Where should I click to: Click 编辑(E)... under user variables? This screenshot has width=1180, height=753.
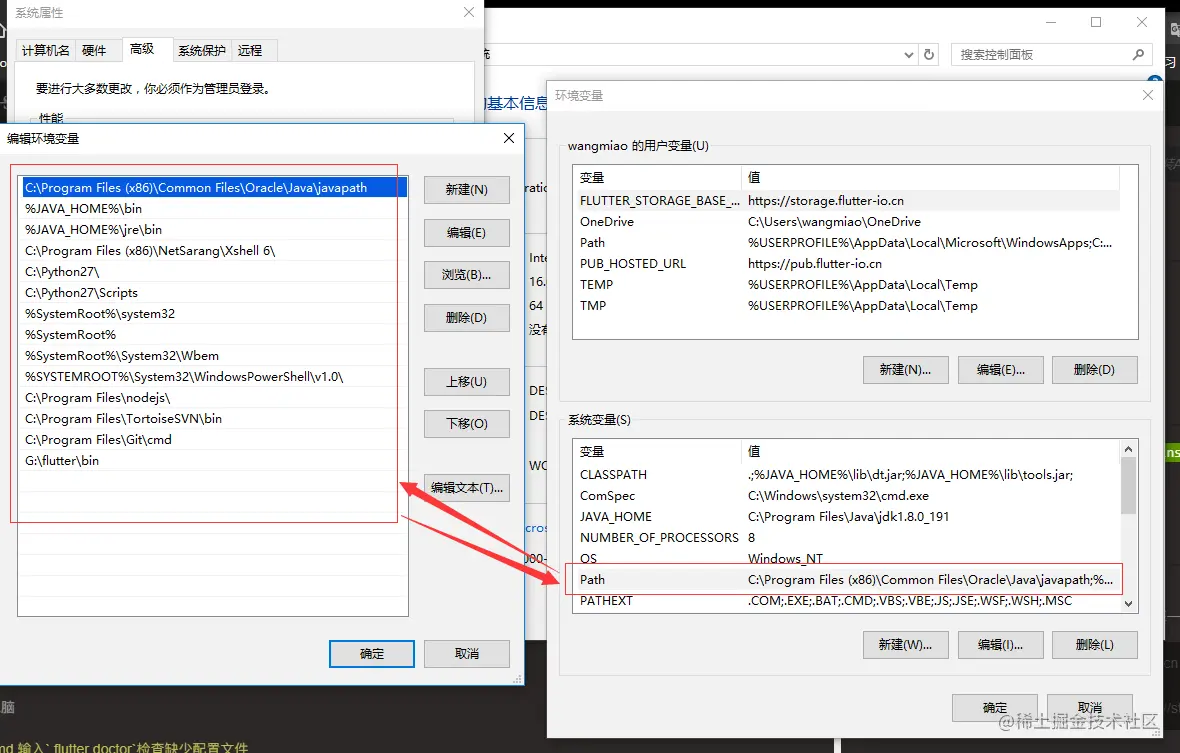coord(1001,369)
